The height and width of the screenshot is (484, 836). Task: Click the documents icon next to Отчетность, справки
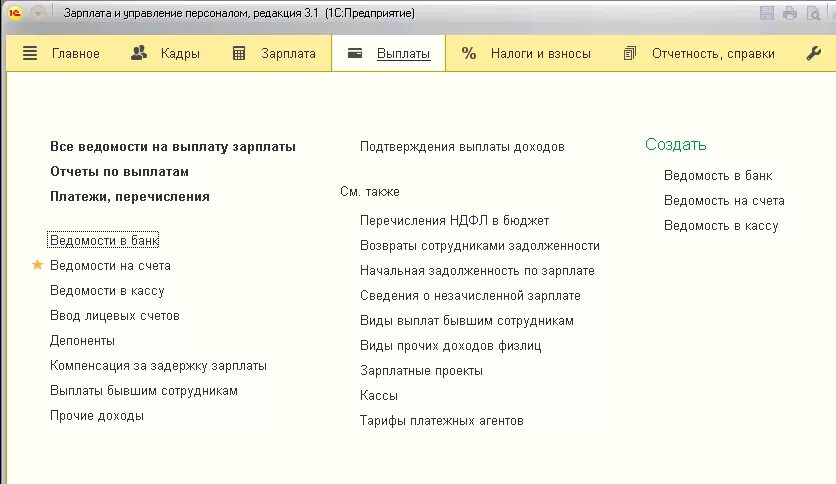coord(630,53)
